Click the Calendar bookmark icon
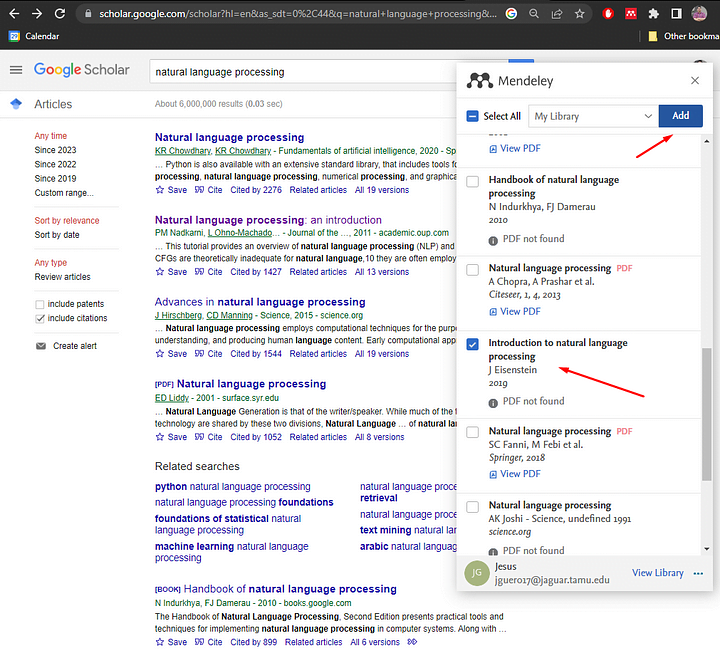 pyautogui.click(x=14, y=36)
